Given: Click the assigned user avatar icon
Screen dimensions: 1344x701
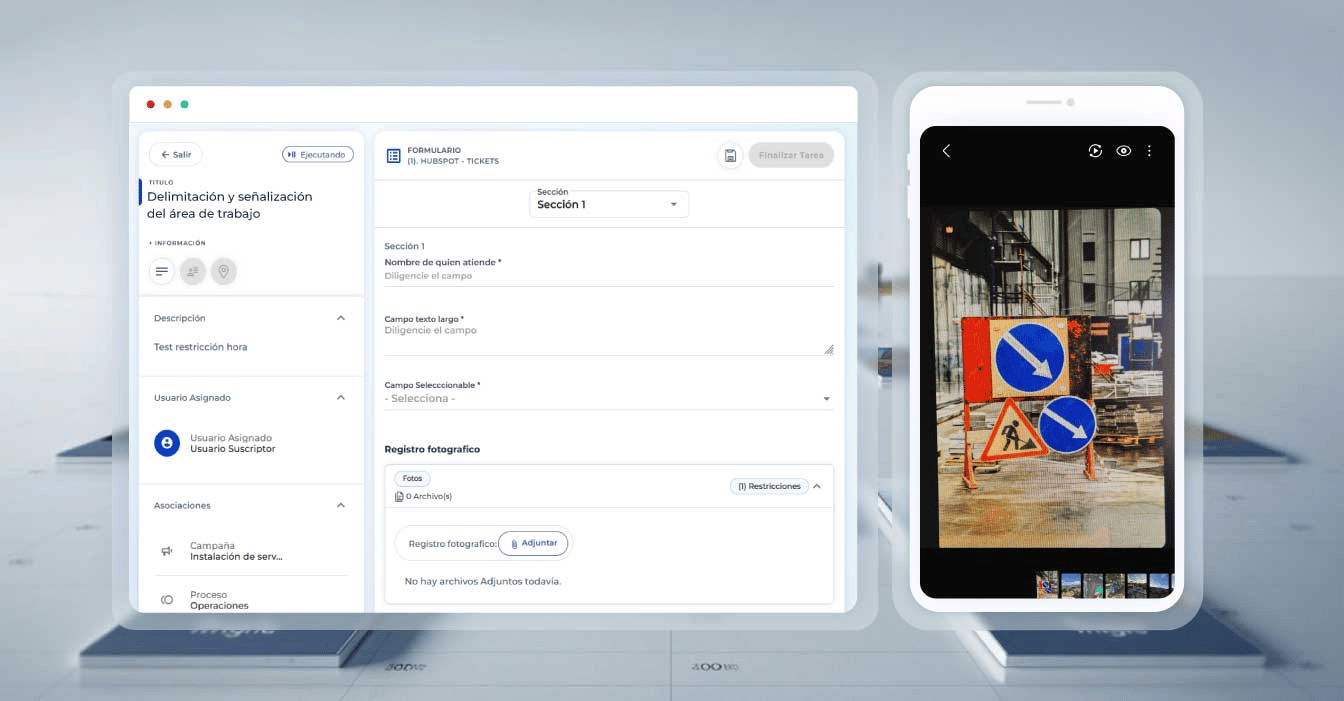Looking at the screenshot, I should pos(167,444).
